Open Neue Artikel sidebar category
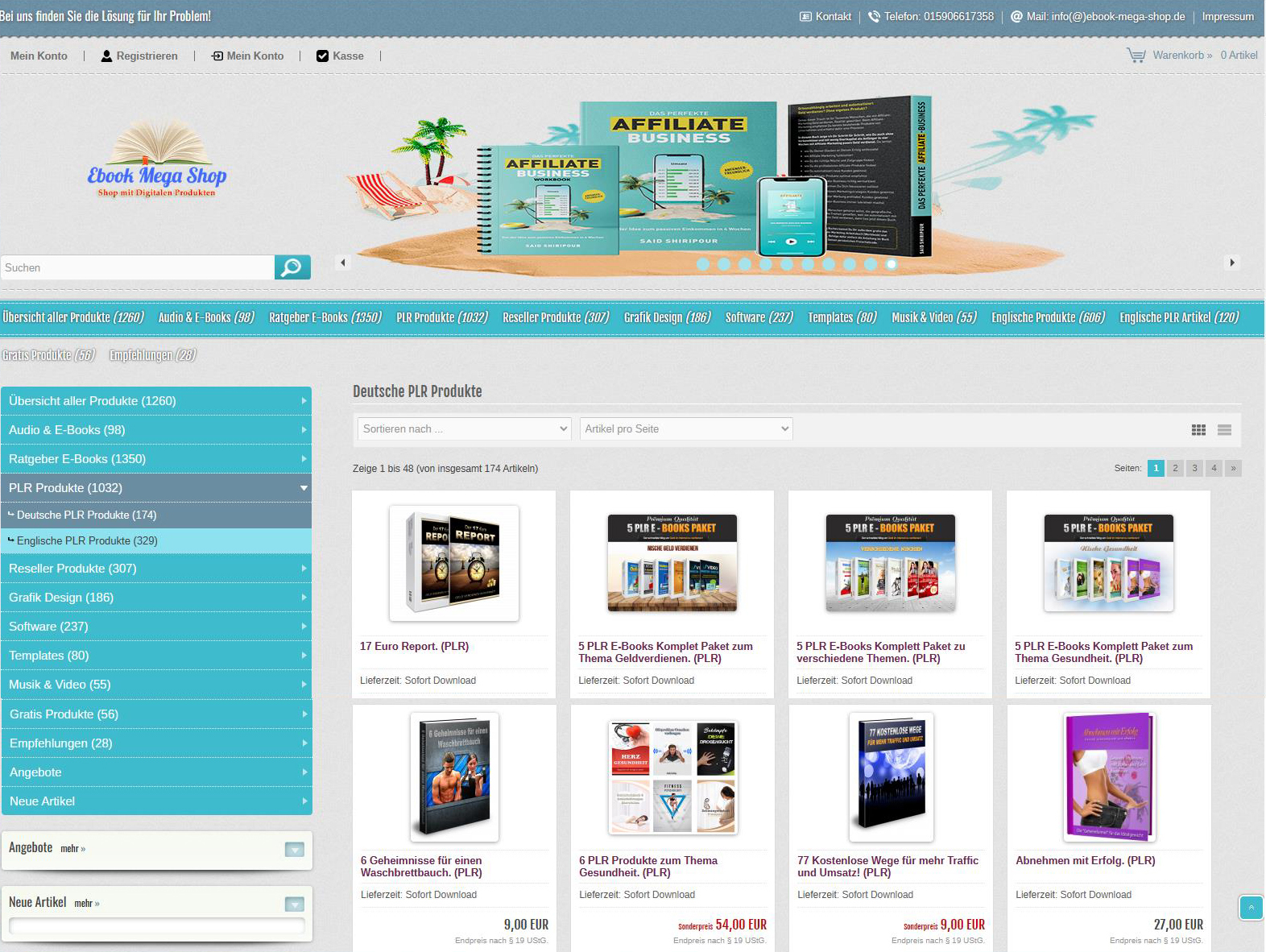This screenshot has height=952, width=1266. 156,801
